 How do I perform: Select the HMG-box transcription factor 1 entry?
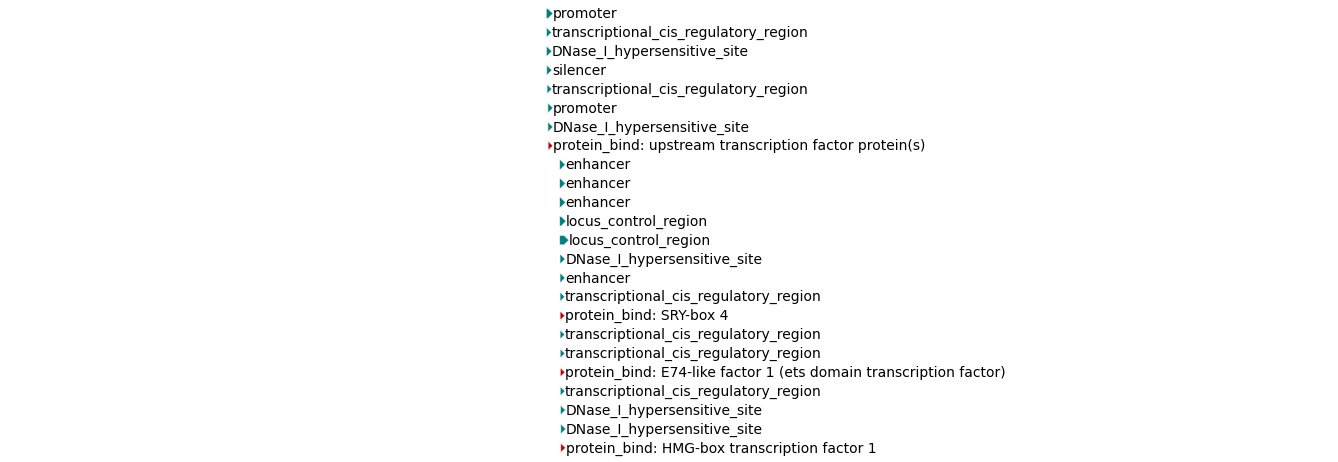(720, 449)
